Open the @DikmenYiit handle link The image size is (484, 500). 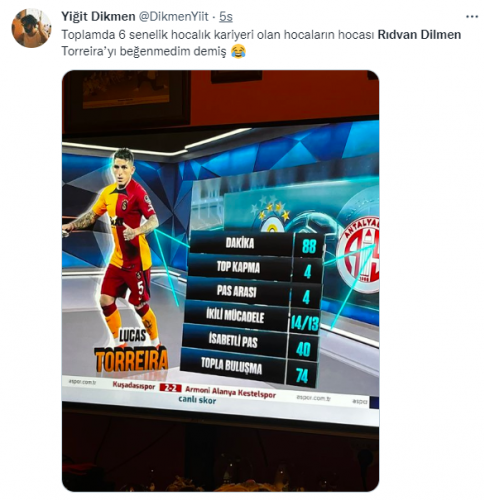[173, 16]
